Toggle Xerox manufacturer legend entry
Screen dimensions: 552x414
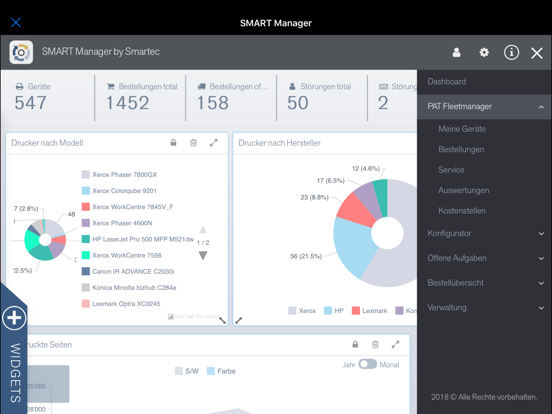pos(302,311)
